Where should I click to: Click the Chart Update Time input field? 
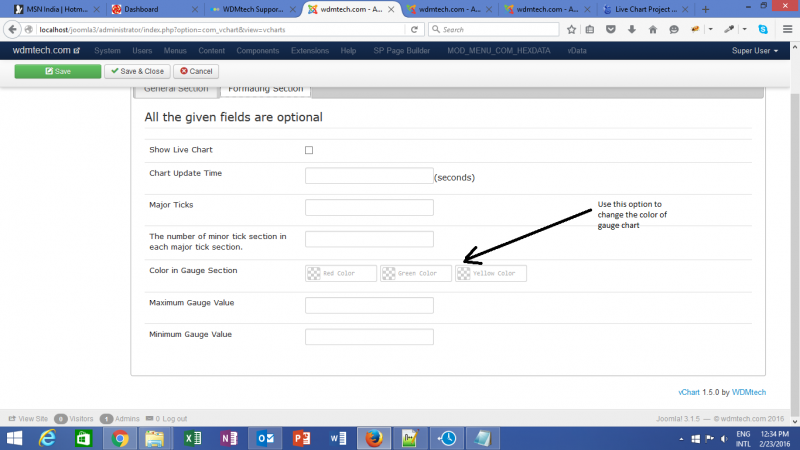(368, 176)
